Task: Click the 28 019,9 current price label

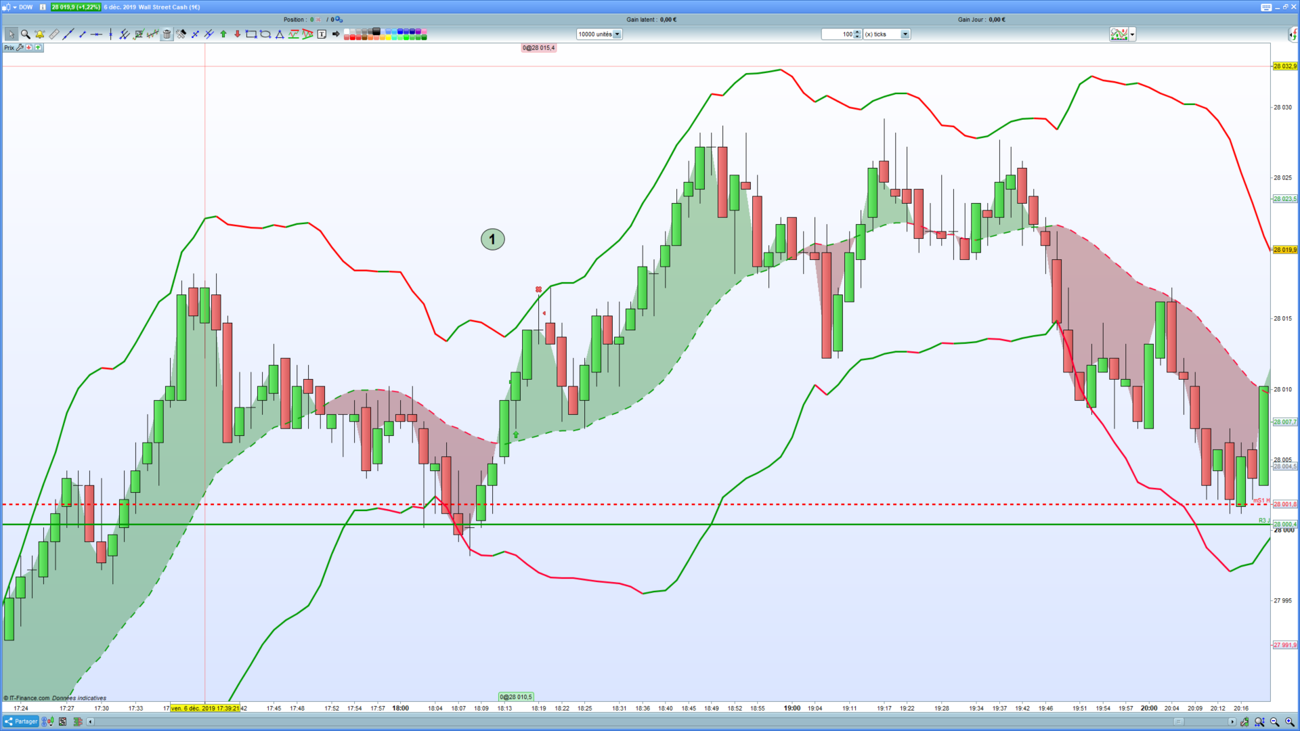Action: tap(1285, 250)
